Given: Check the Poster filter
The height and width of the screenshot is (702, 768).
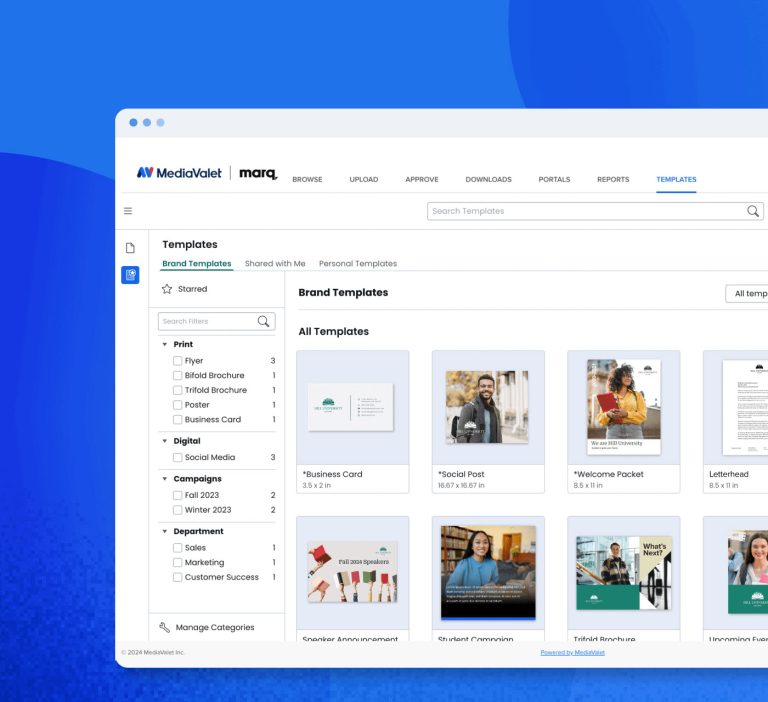Looking at the screenshot, I should 177,405.
